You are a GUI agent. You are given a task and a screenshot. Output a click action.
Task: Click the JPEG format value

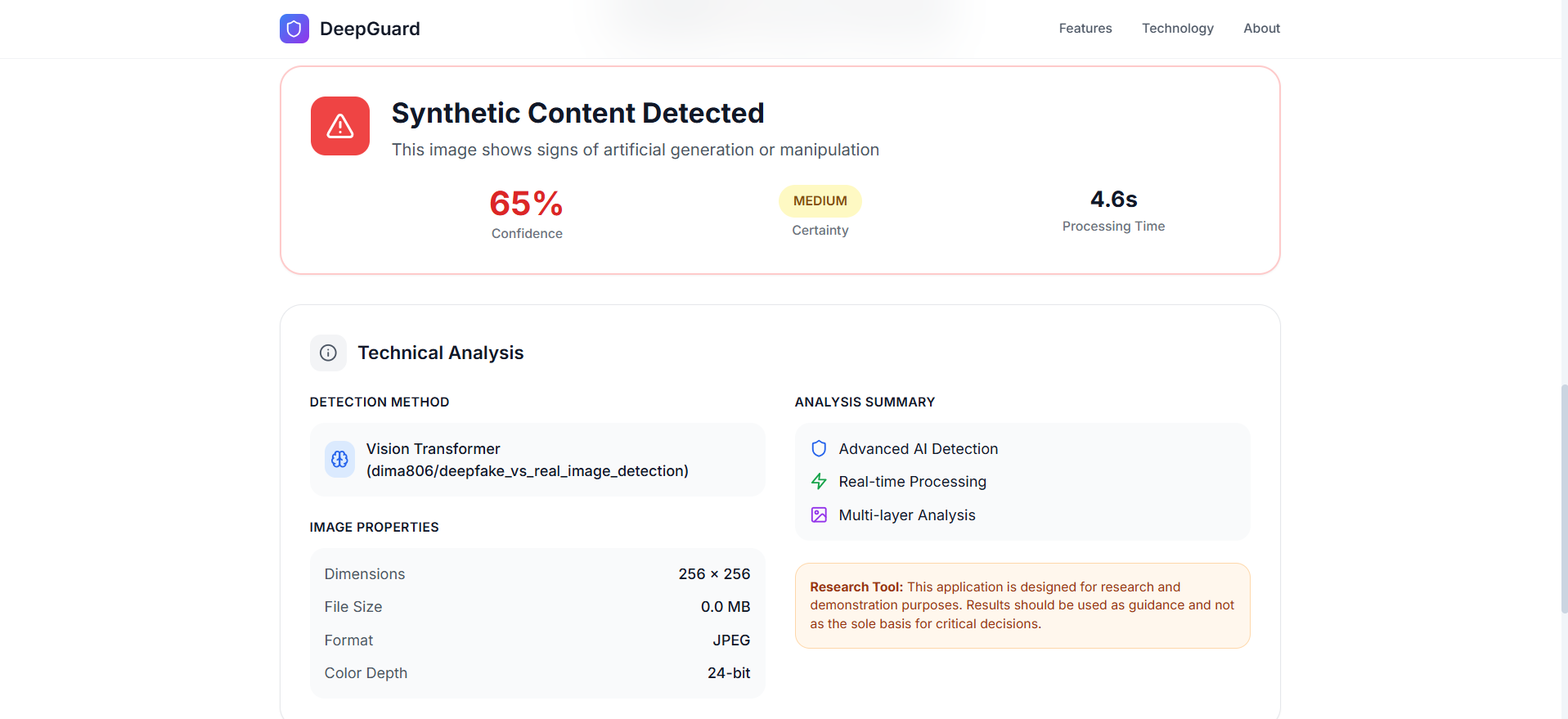tap(730, 640)
